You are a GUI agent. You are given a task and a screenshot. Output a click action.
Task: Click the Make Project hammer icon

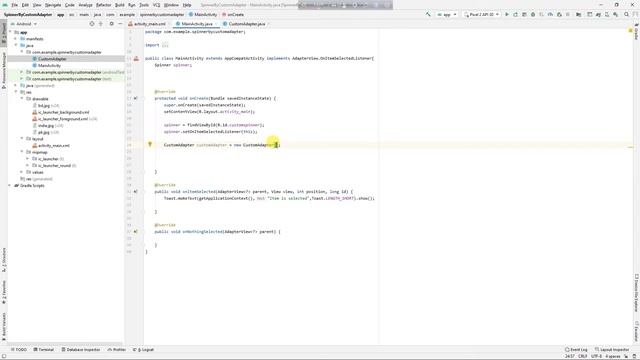click(x=428, y=14)
